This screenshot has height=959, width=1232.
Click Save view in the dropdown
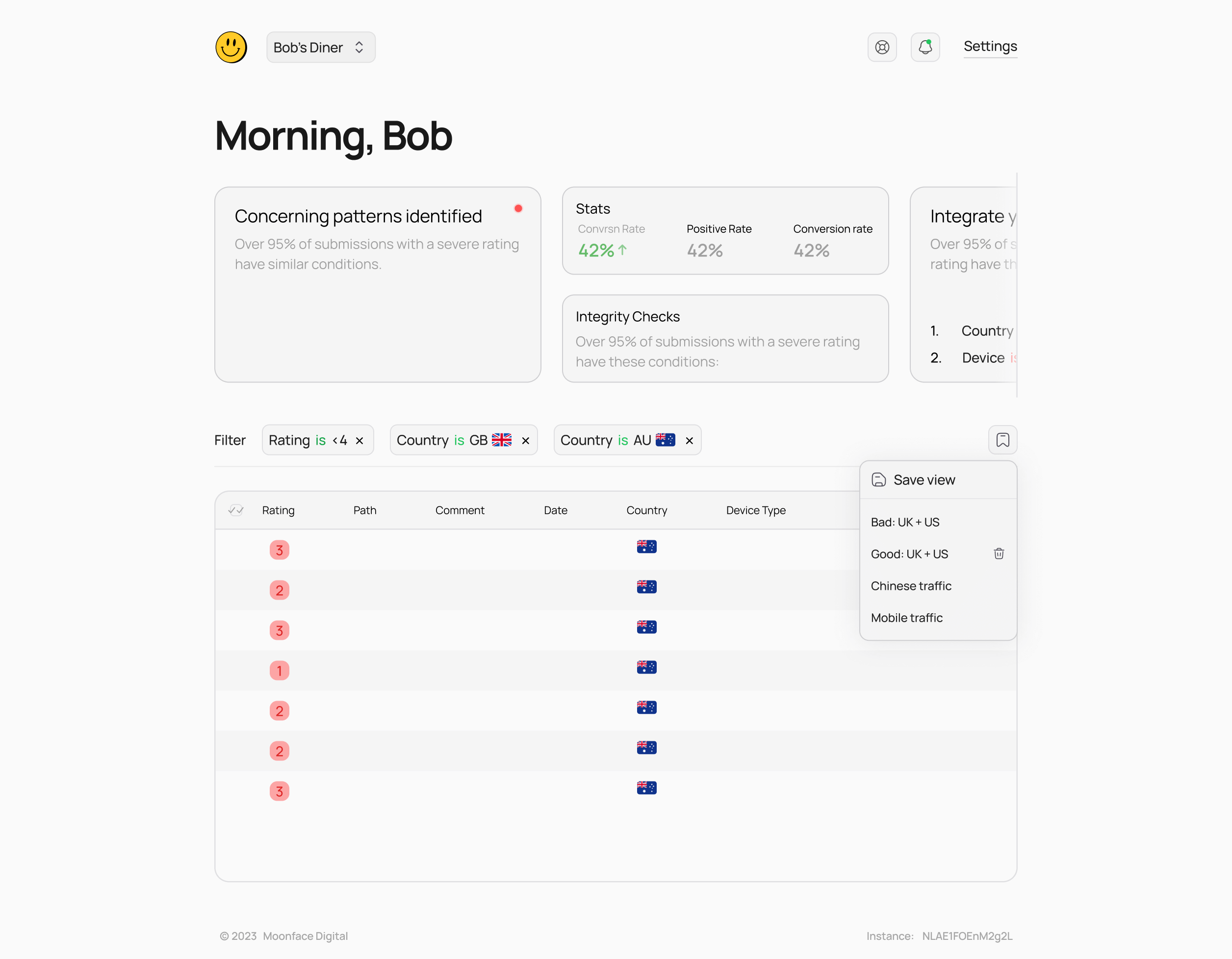924,480
